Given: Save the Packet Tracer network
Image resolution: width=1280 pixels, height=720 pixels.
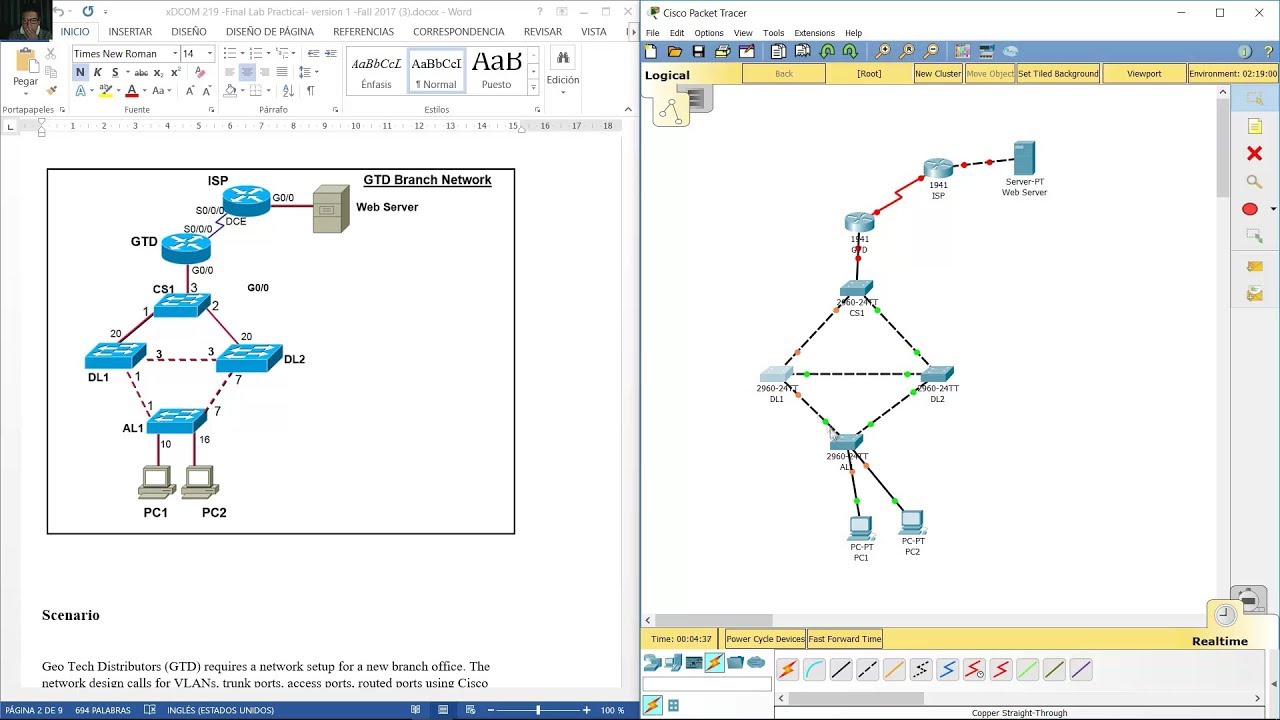Looking at the screenshot, I should click(698, 52).
